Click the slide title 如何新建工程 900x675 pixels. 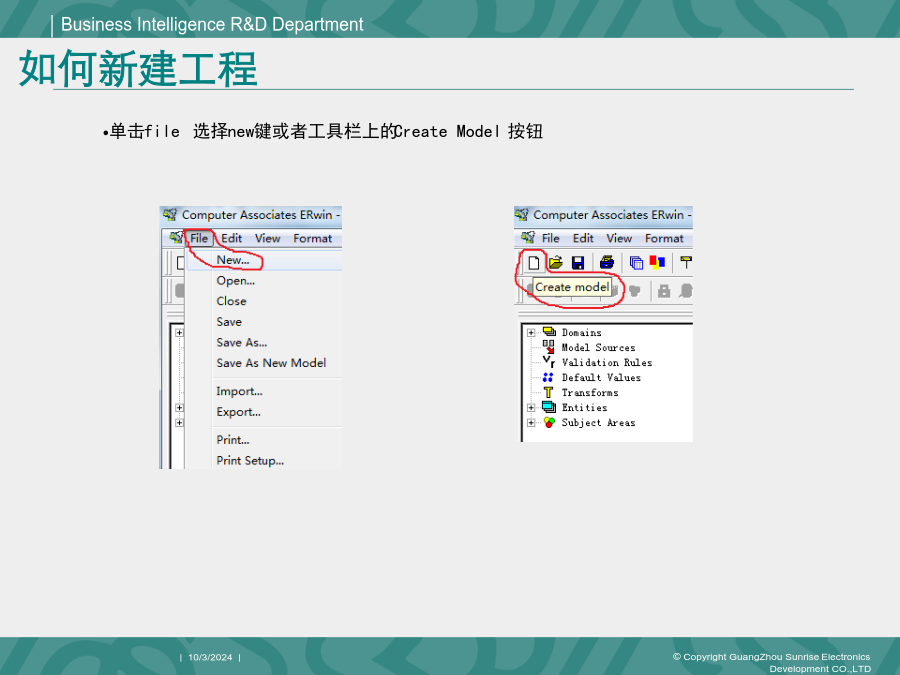pyautogui.click(x=138, y=68)
